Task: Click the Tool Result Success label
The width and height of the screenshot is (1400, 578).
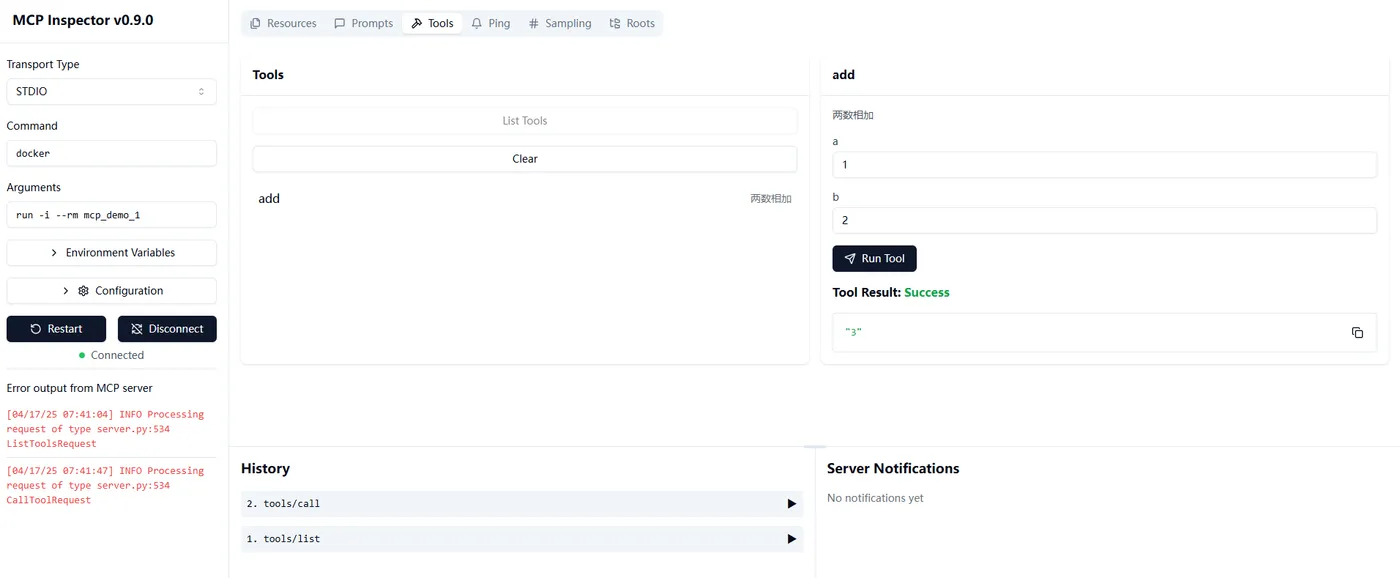Action: tap(891, 293)
